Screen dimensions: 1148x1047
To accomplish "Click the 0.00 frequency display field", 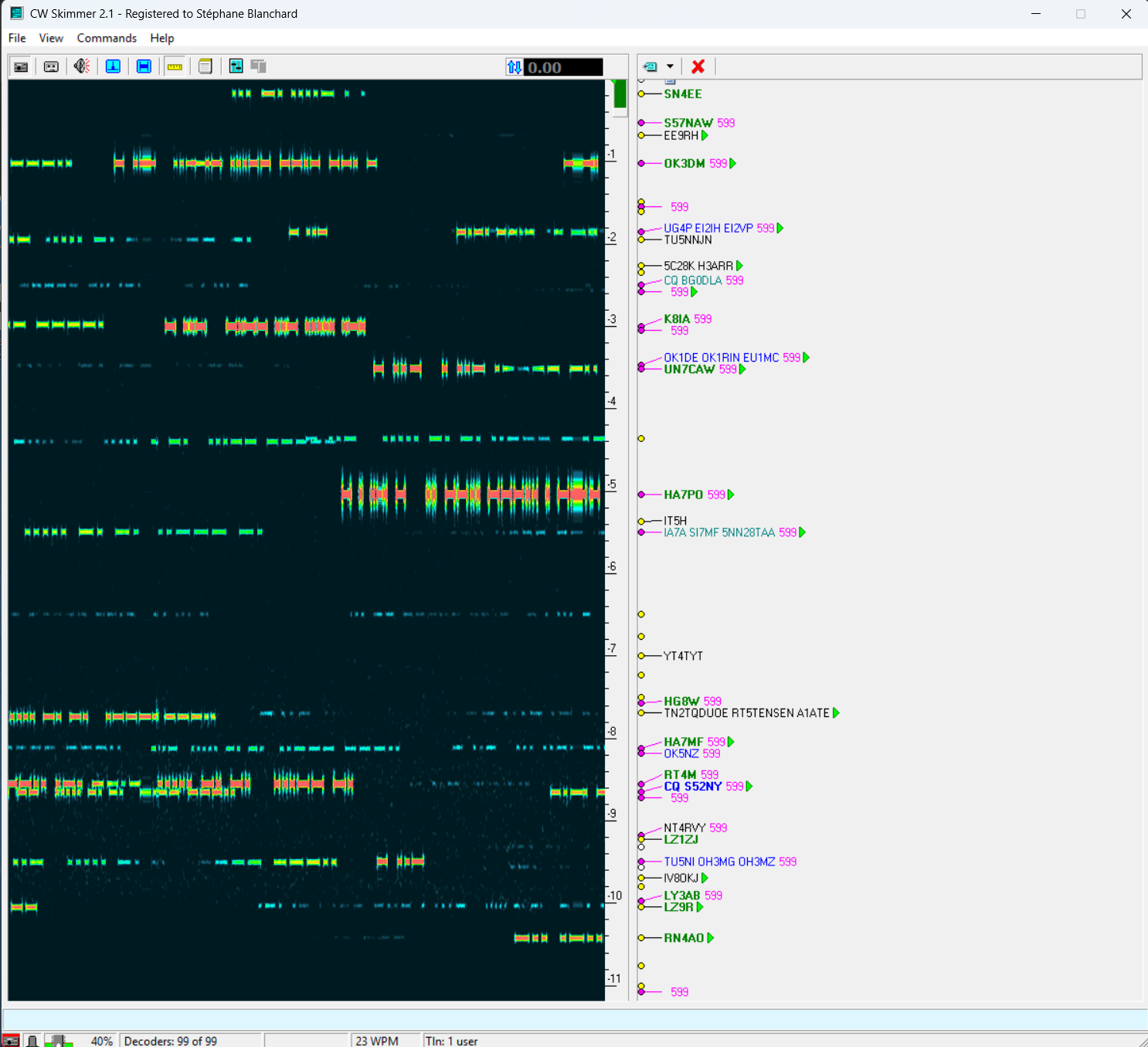I will (x=564, y=67).
